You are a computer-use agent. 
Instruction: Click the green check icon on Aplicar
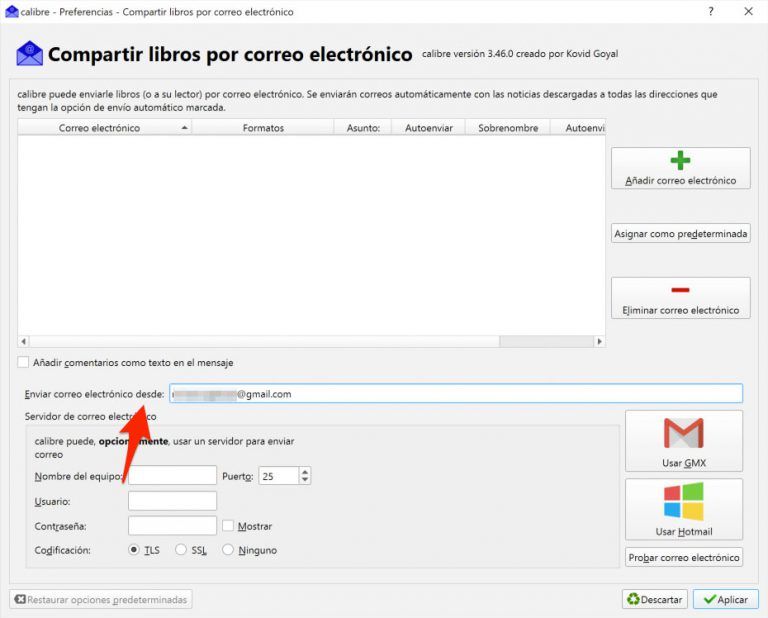709,599
